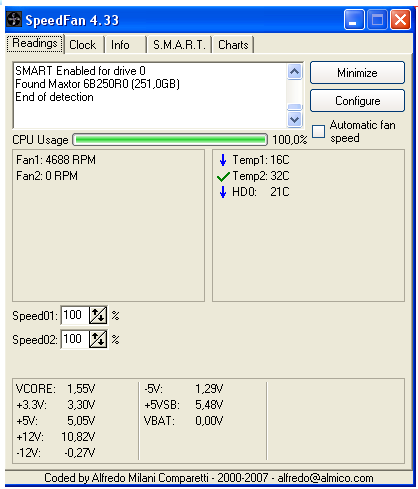This screenshot has height=489, width=418.
Task: Enable the Automatic fan speed checkbox
Action: point(318,131)
